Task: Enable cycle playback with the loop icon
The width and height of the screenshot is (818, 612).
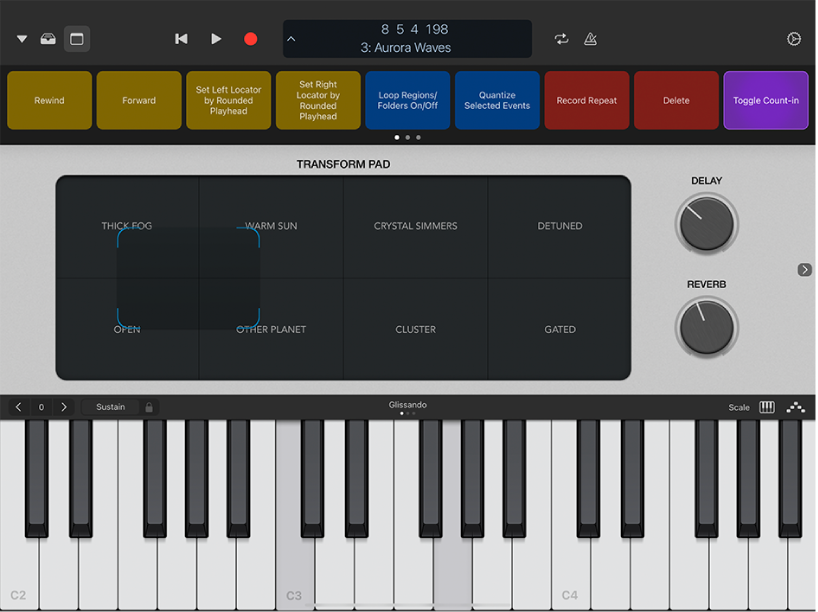Action: (x=561, y=38)
